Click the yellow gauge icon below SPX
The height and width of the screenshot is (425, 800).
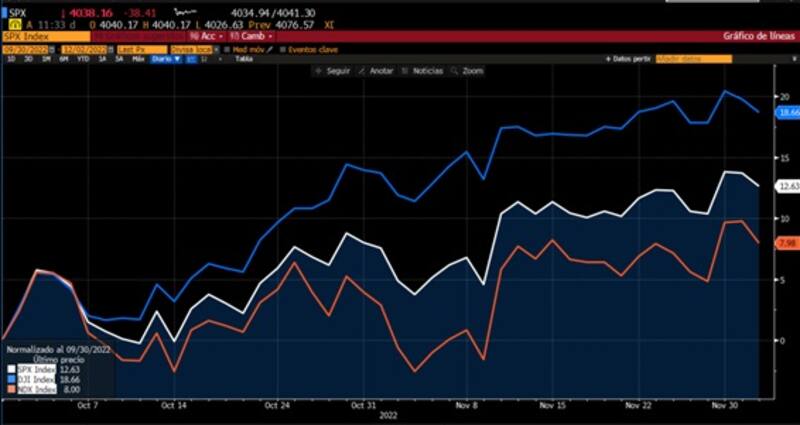(14, 23)
